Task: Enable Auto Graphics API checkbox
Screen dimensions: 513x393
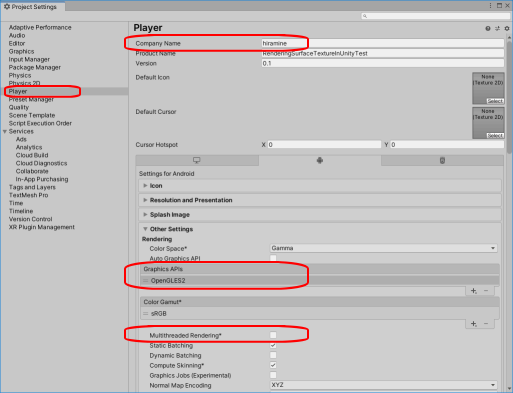Action: (x=273, y=258)
